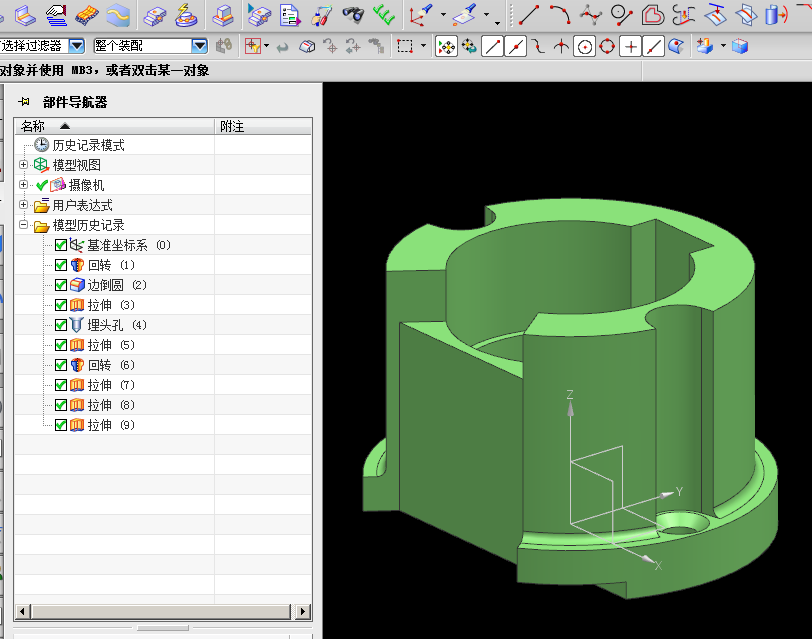Toggle checkbox for 基准坐标系 (0)
The image size is (812, 639).
61,245
